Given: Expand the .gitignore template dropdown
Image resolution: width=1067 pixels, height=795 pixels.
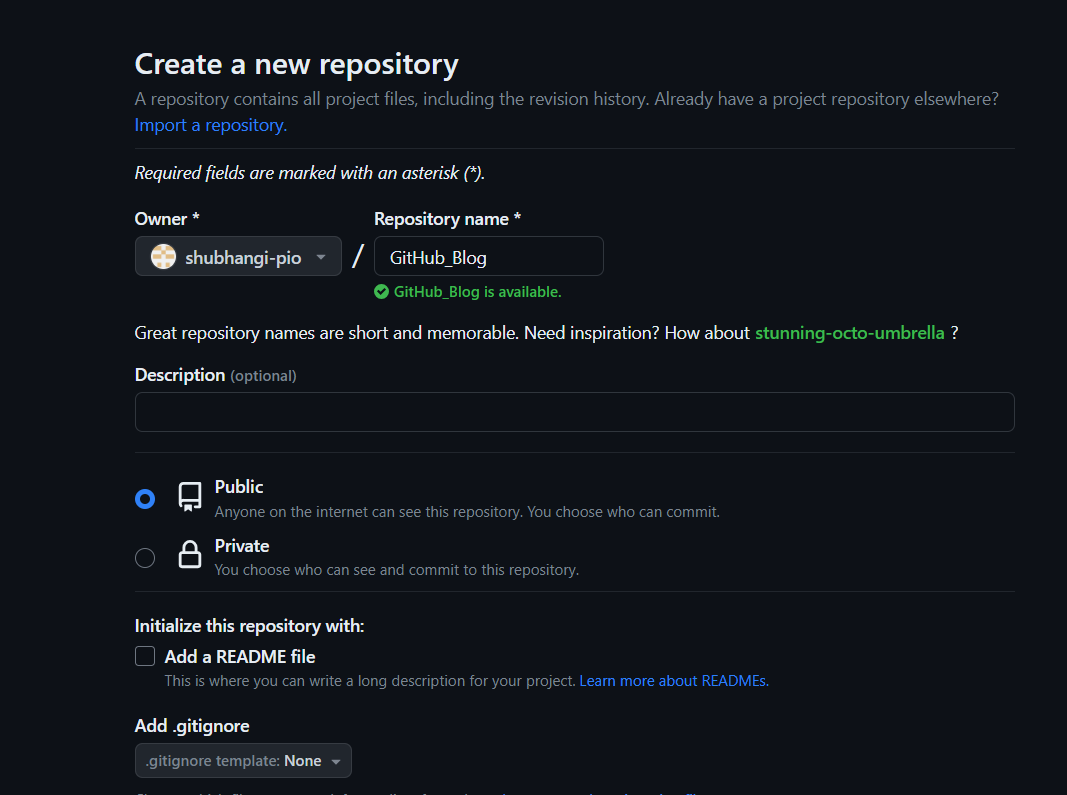Looking at the screenshot, I should (243, 761).
